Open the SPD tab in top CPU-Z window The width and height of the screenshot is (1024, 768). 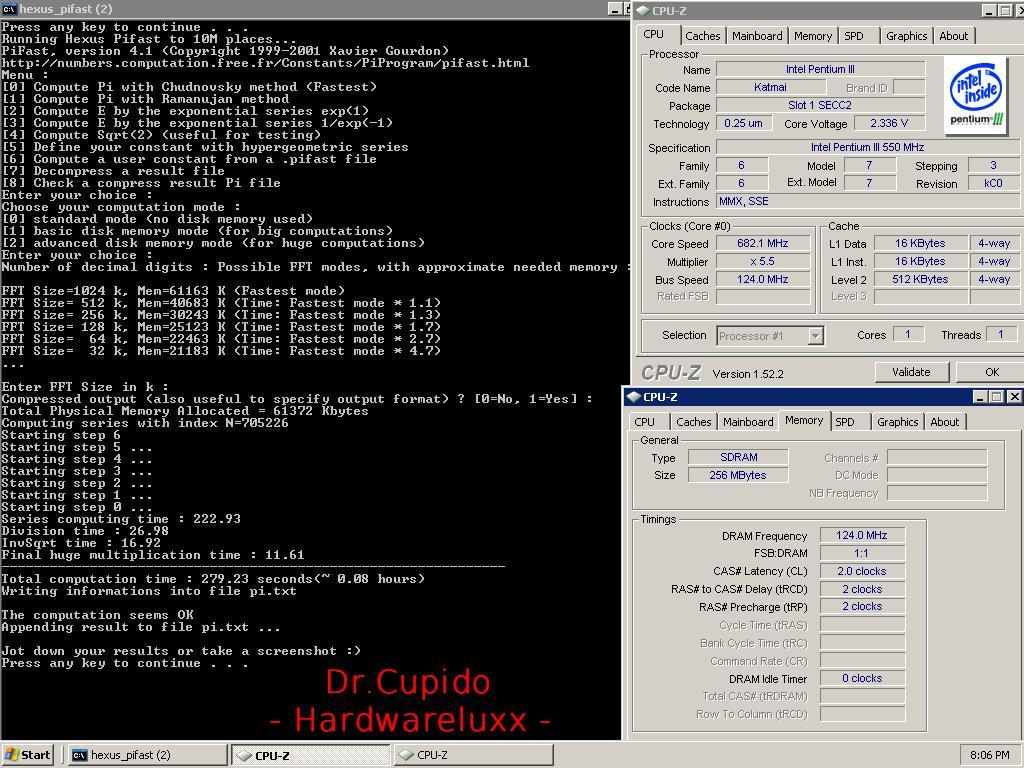(854, 36)
